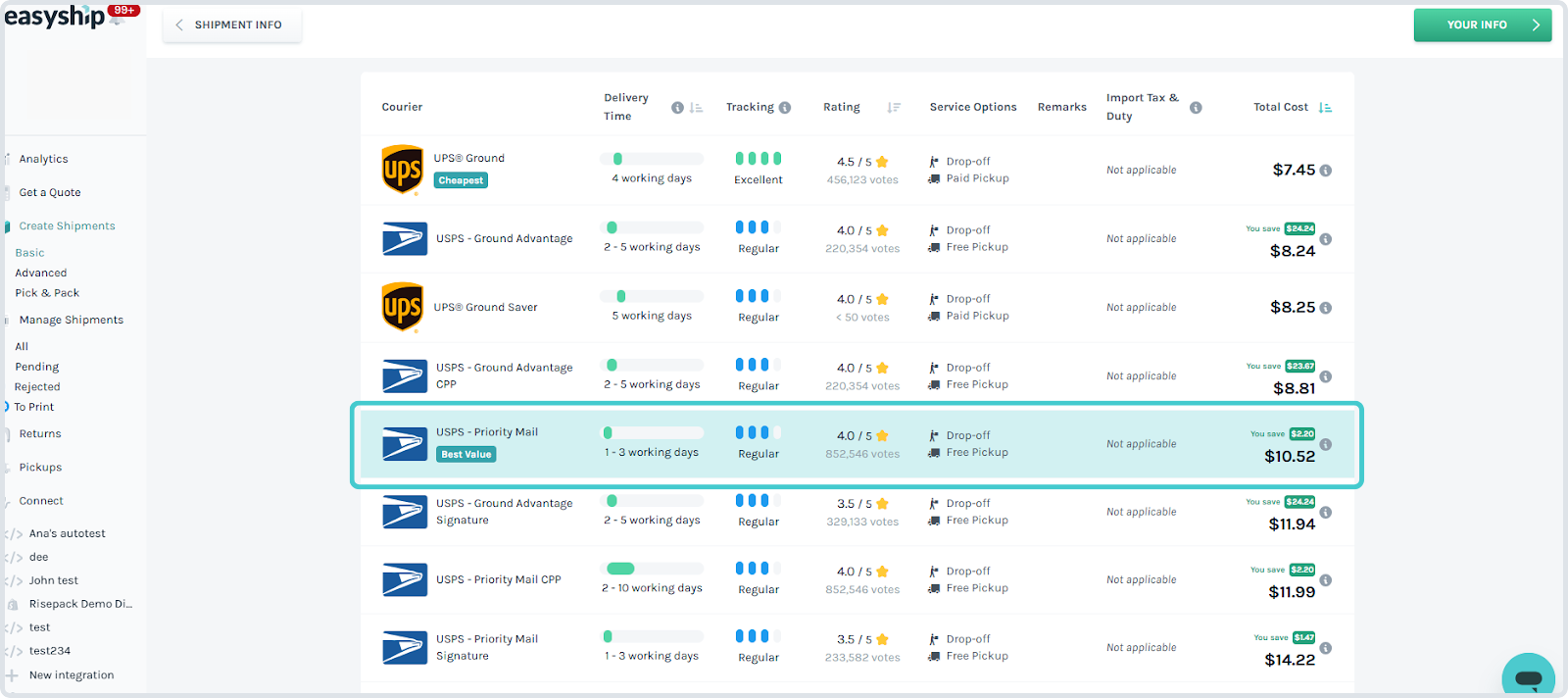
Task: Click the 2 - 10 working days delivery bar
Action: click(652, 569)
